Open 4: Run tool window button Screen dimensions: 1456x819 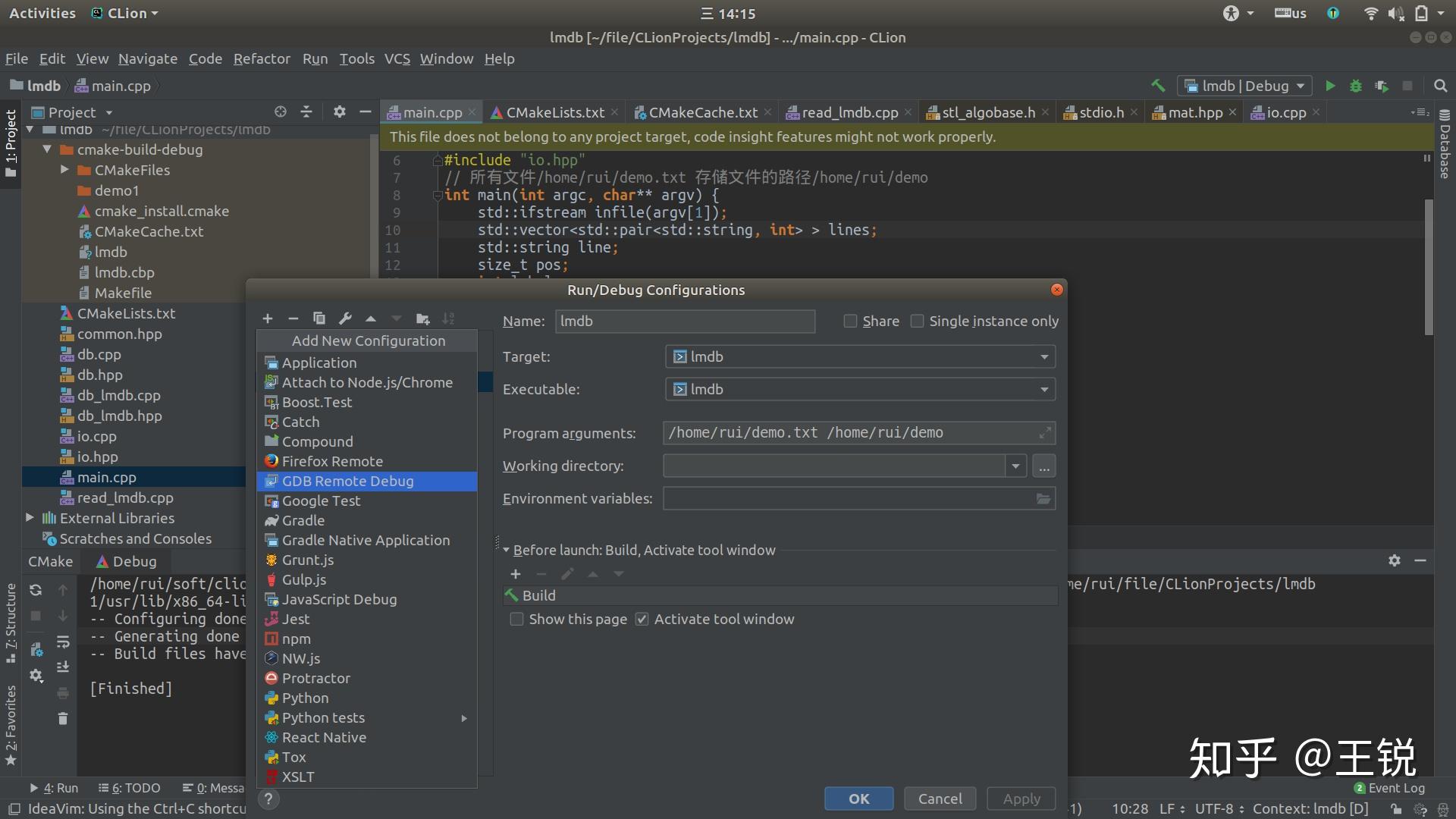[55, 788]
